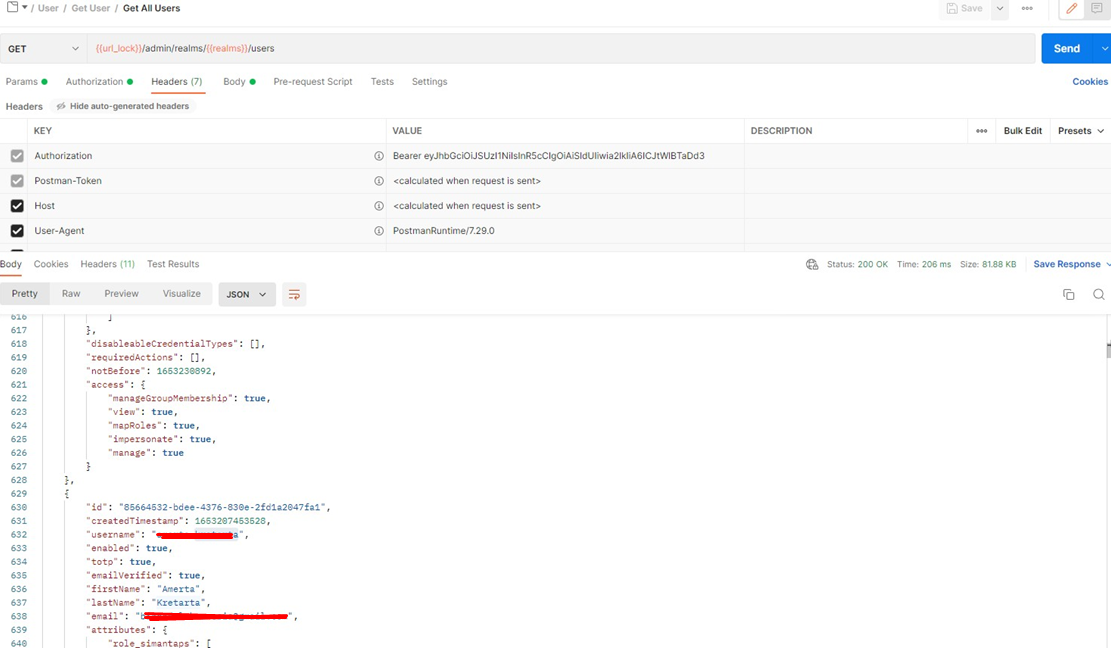Open the three-dot menu near Save
Viewport: 1111px width, 650px height.
pos(1027,9)
